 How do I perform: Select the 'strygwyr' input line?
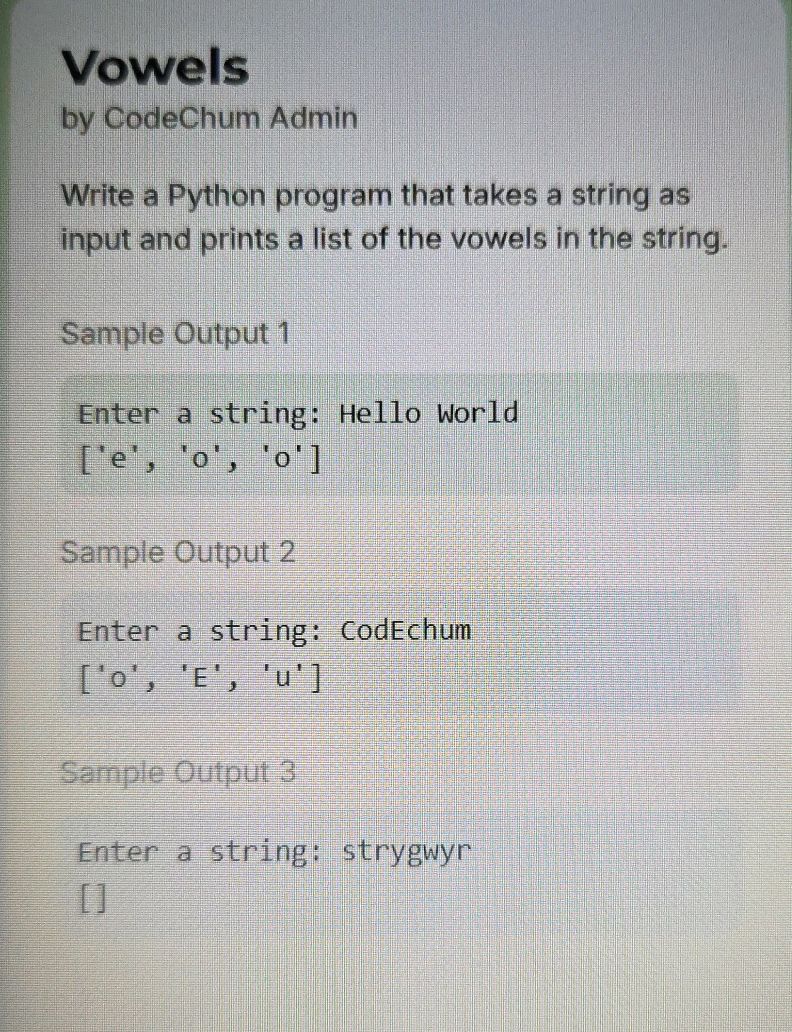tap(275, 852)
